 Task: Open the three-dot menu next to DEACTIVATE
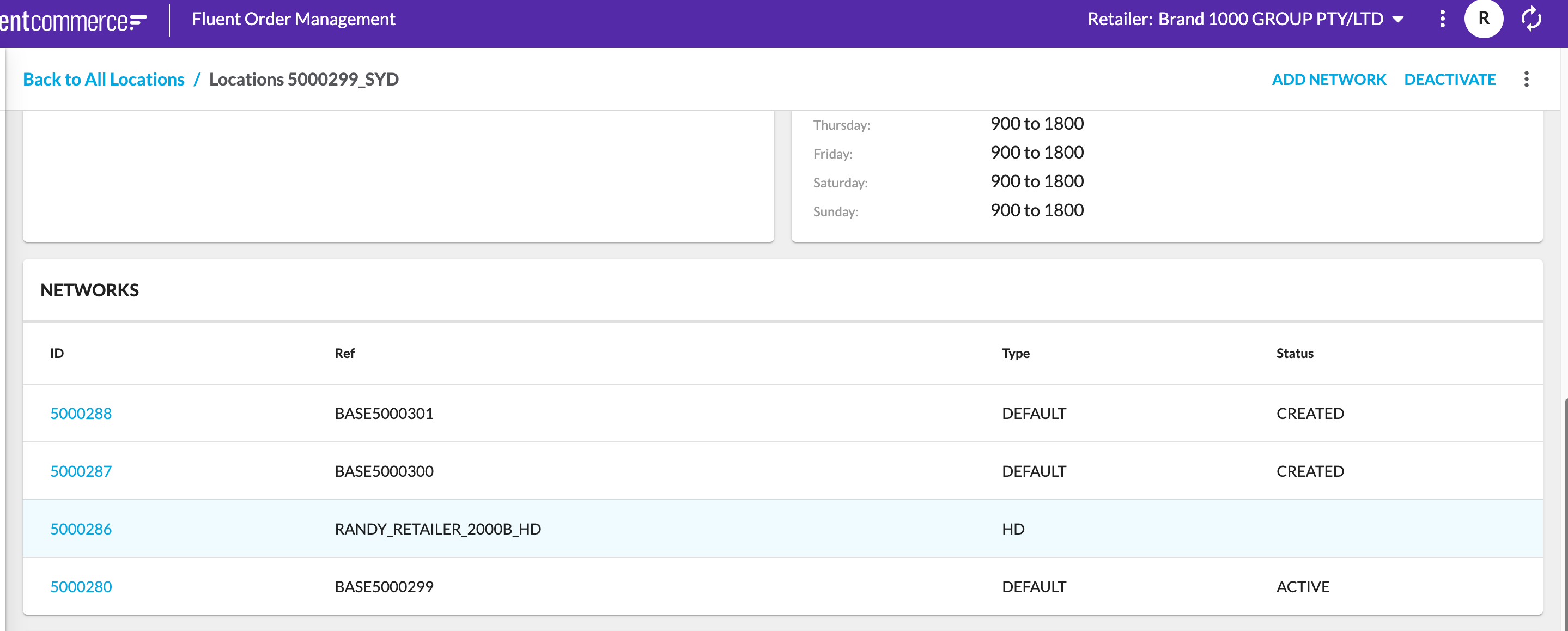pos(1527,79)
